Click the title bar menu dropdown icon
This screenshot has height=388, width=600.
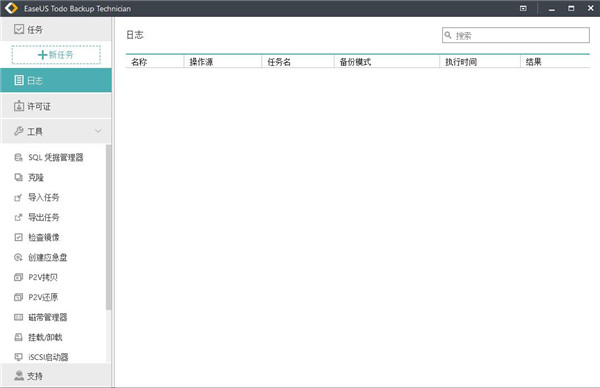[x=523, y=8]
